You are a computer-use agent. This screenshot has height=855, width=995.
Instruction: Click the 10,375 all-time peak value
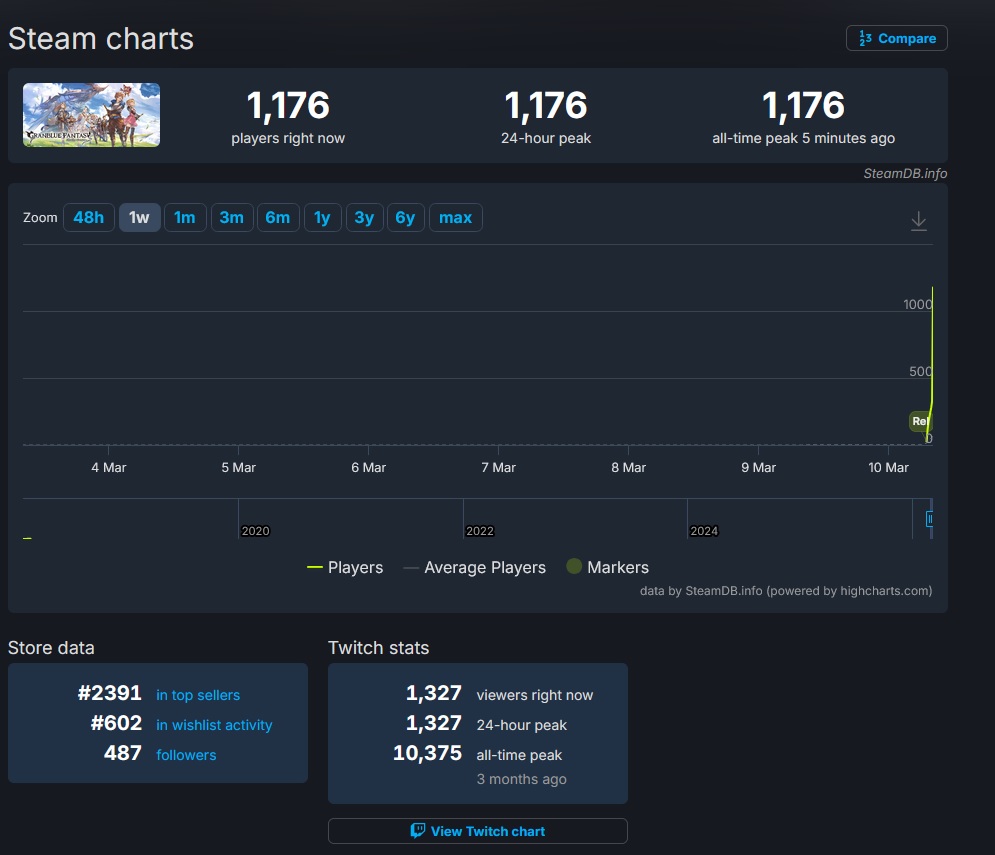point(427,753)
